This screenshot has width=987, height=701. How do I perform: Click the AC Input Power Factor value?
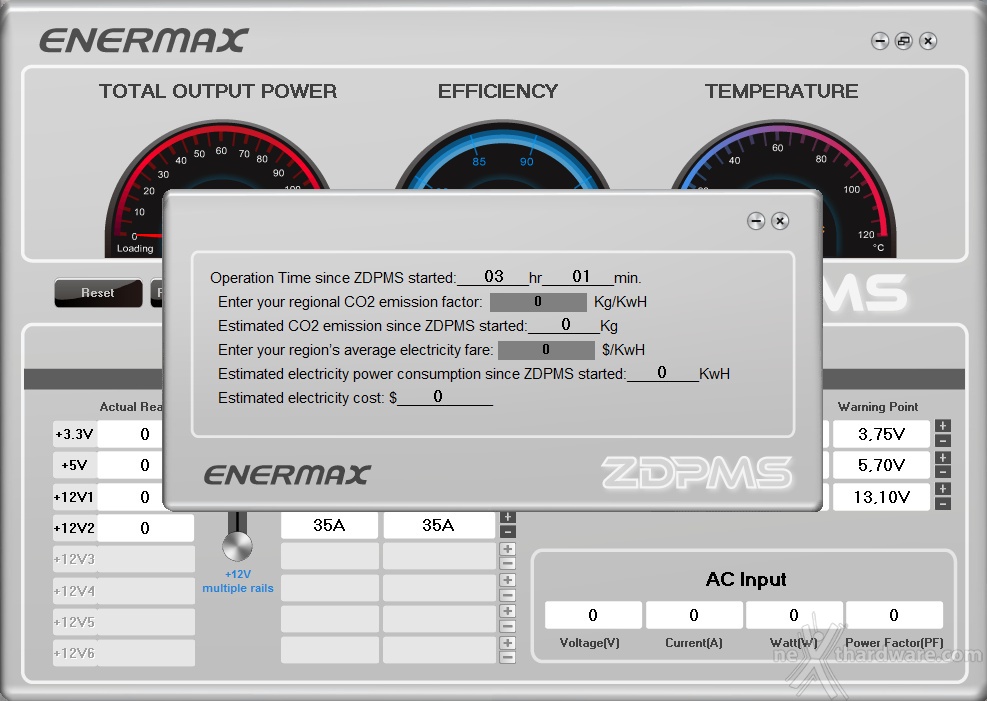894,615
